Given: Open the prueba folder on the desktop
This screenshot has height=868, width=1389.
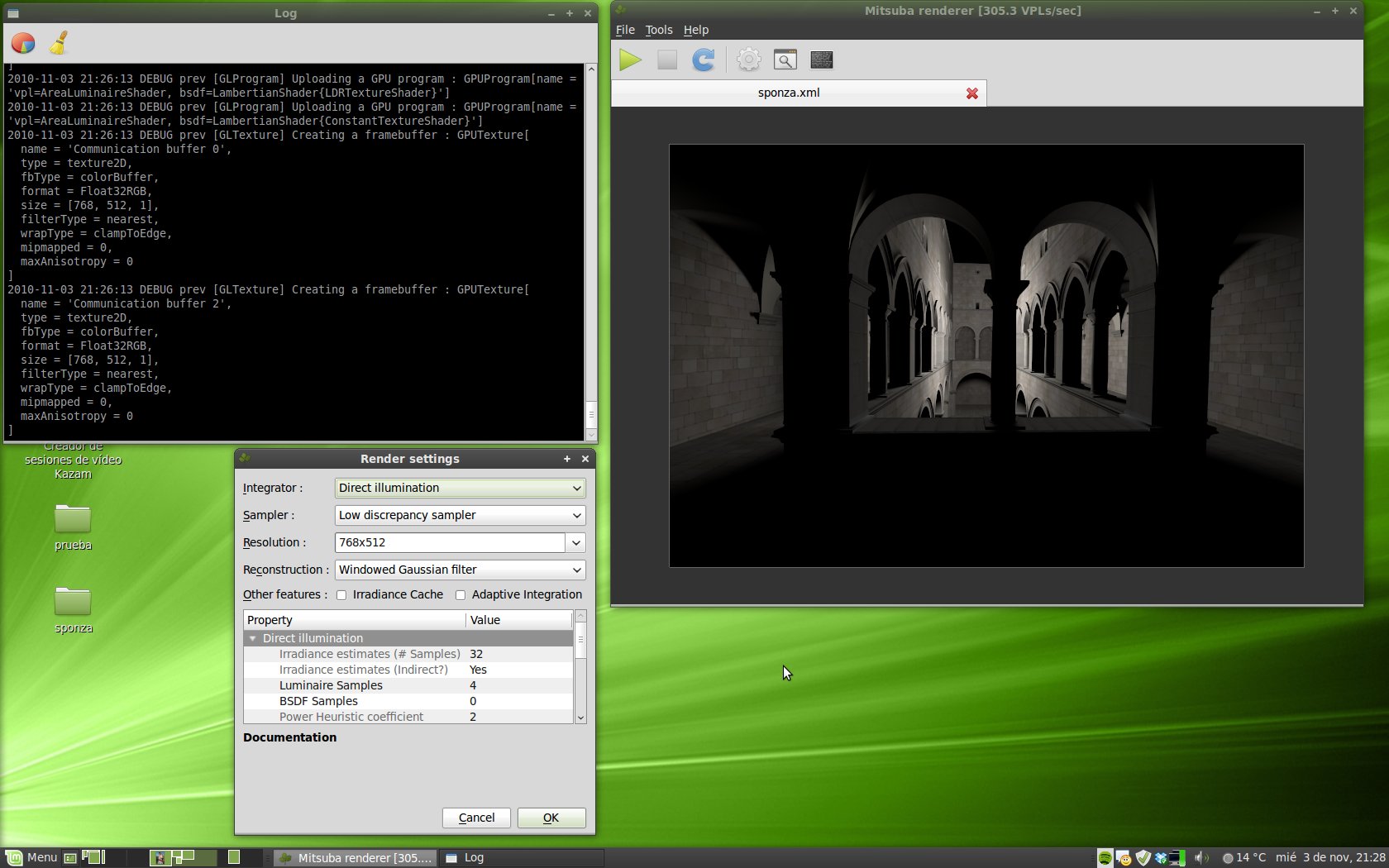Looking at the screenshot, I should pyautogui.click(x=73, y=527).
